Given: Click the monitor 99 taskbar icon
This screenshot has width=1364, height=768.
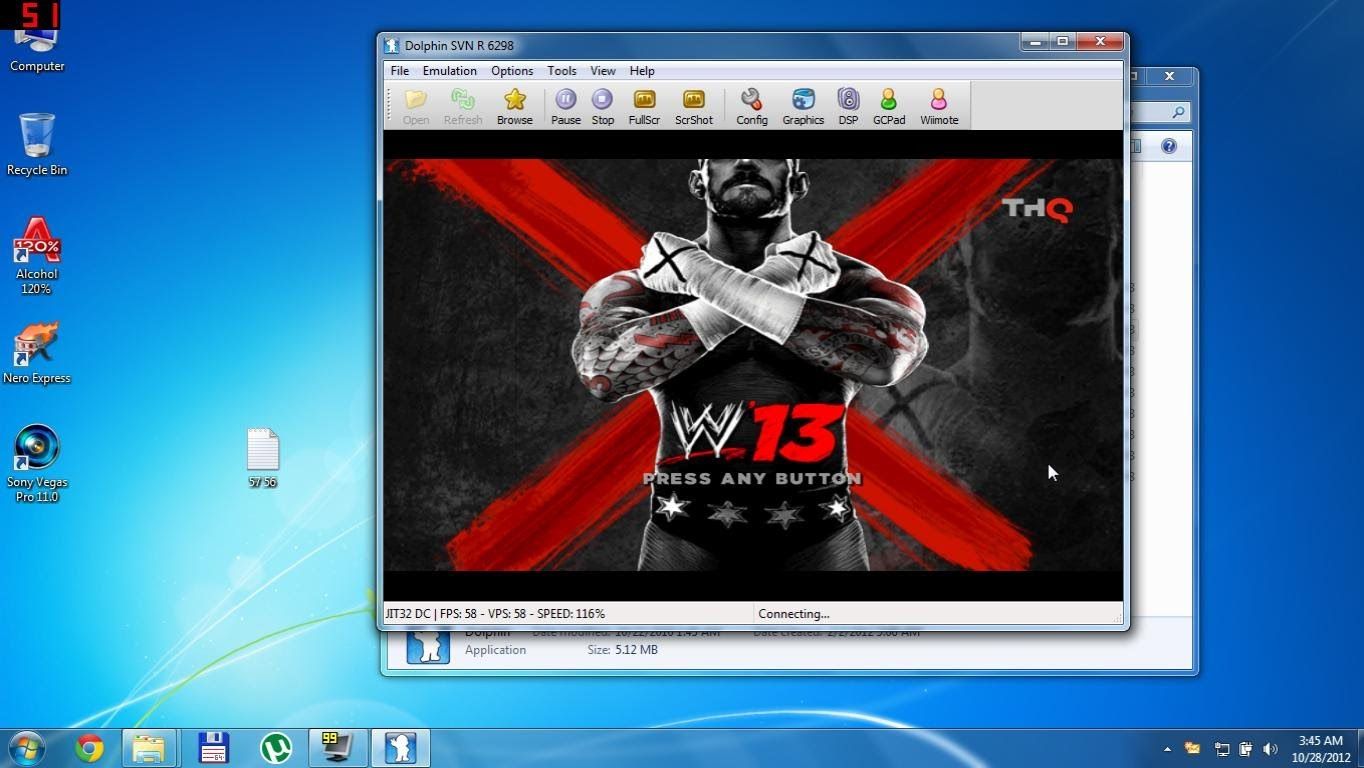Looking at the screenshot, I should tap(337, 748).
